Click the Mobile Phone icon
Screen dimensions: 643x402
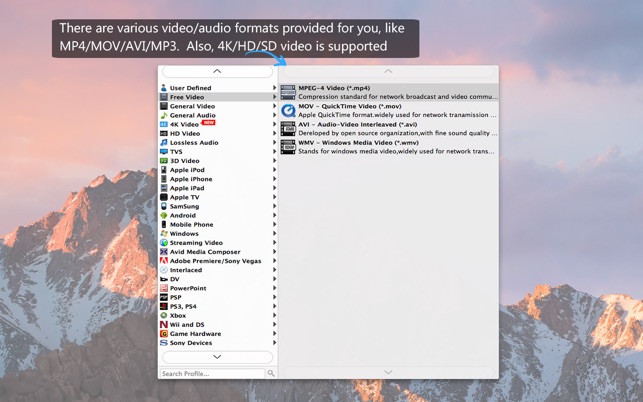pos(164,224)
